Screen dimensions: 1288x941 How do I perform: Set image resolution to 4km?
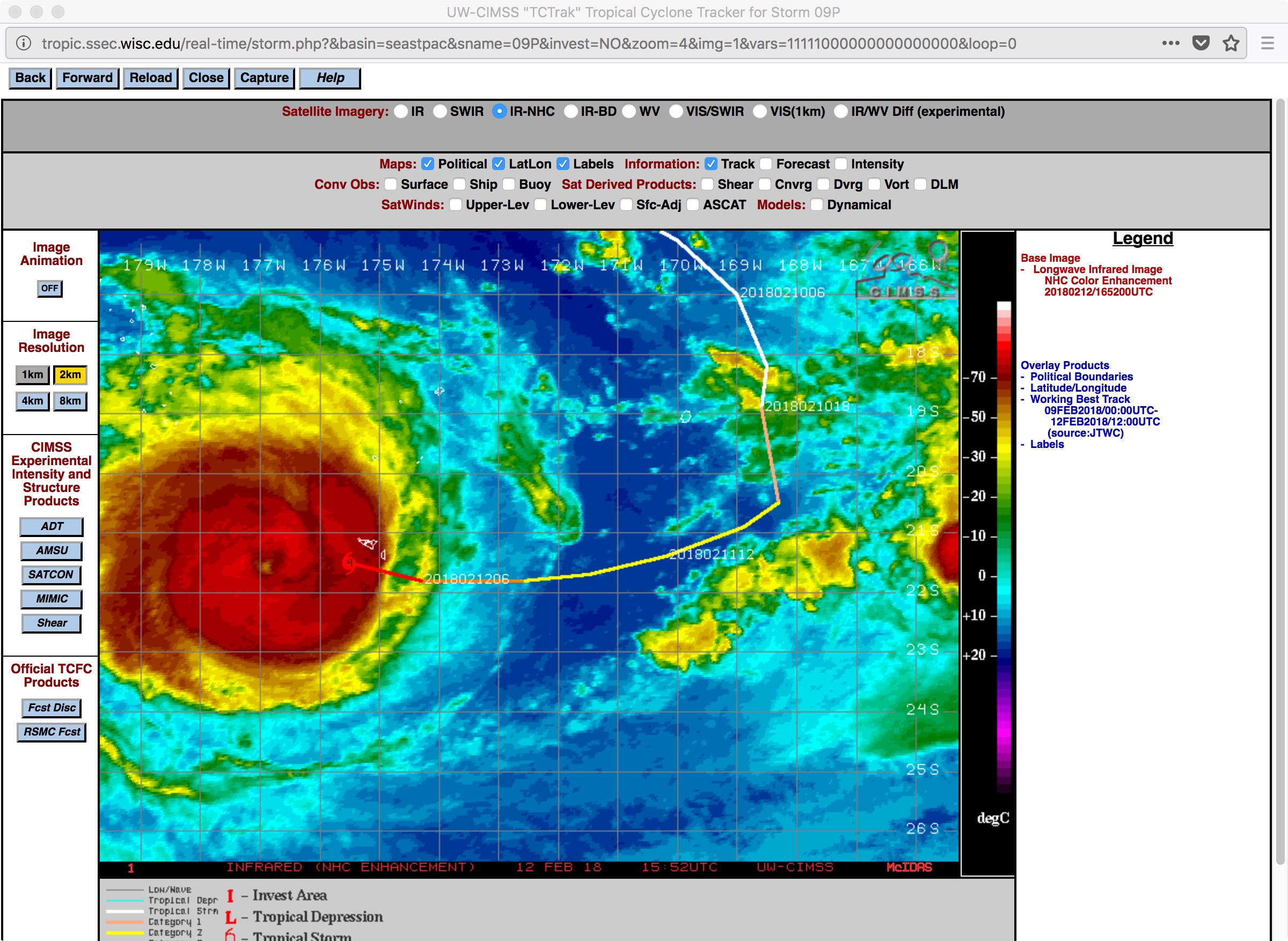click(33, 401)
